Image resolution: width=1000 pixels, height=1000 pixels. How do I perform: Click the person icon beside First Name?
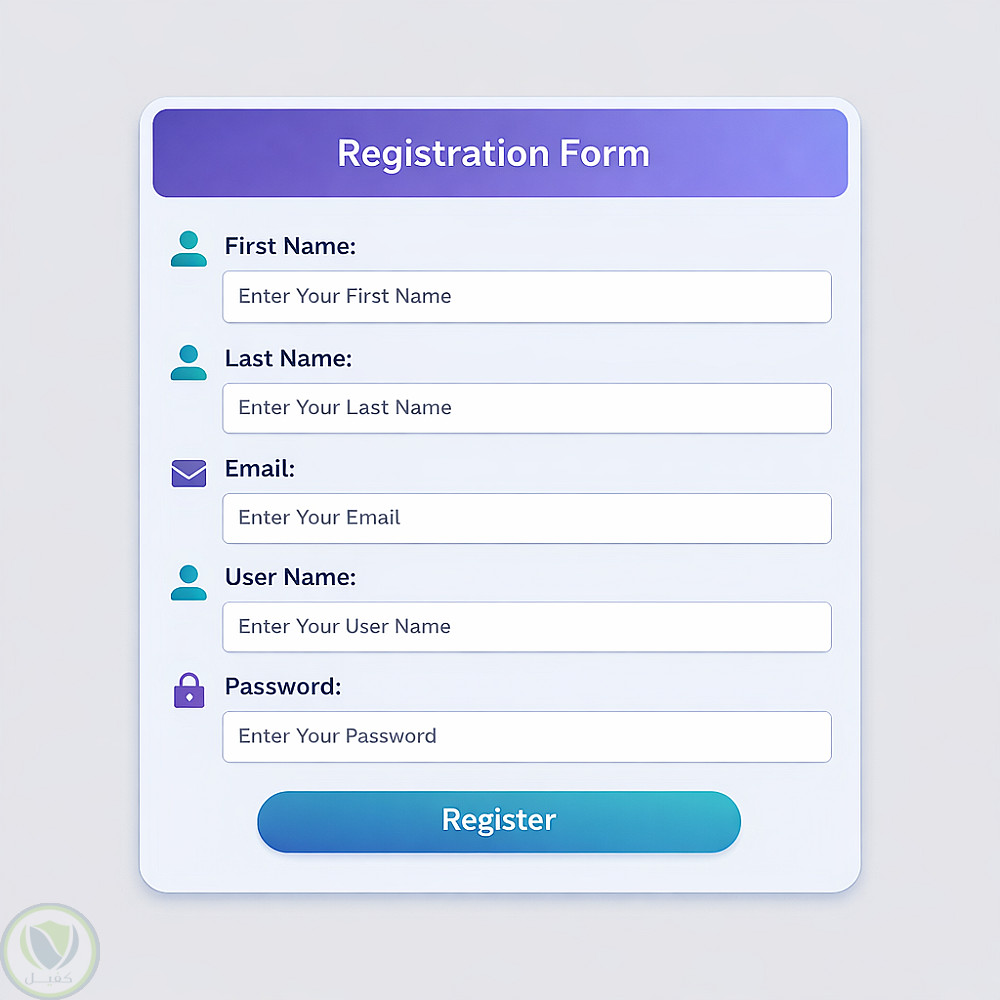tap(188, 249)
